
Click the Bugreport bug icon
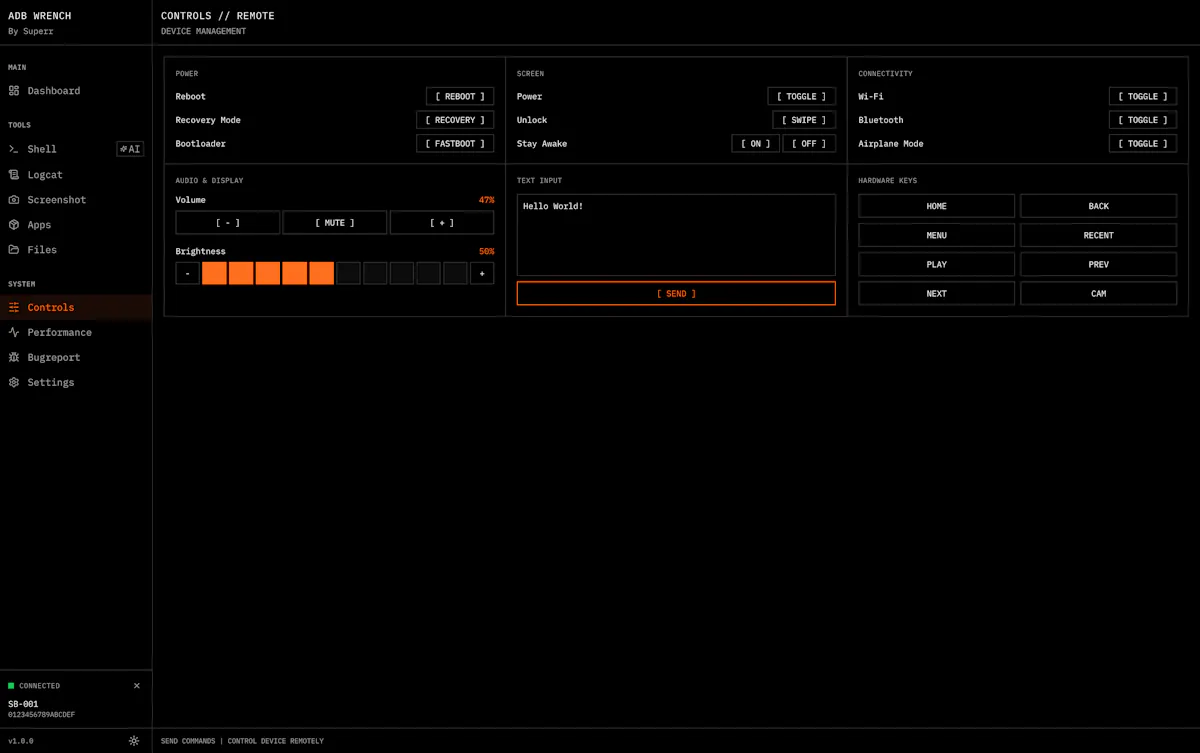(x=14, y=357)
